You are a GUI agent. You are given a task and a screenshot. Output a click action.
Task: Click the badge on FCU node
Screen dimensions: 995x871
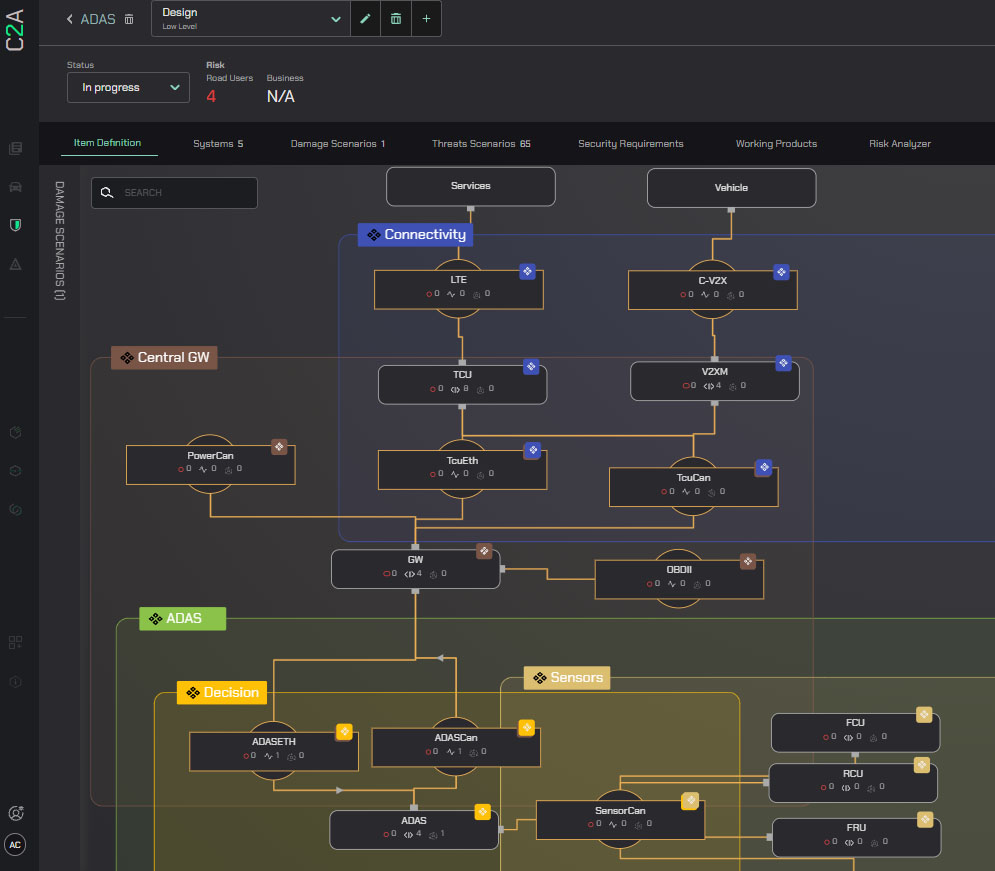click(924, 715)
